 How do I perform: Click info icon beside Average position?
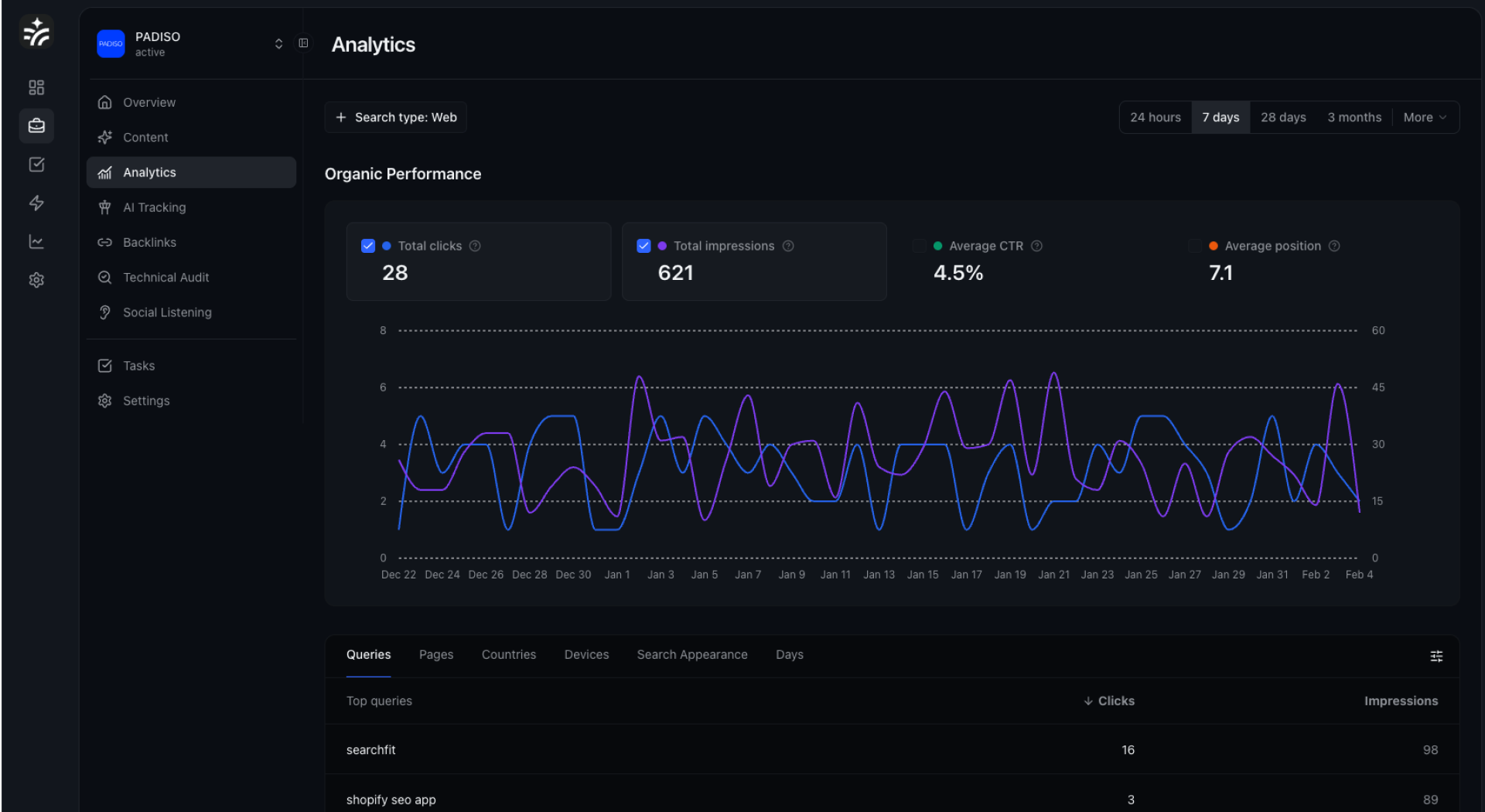click(x=1334, y=246)
